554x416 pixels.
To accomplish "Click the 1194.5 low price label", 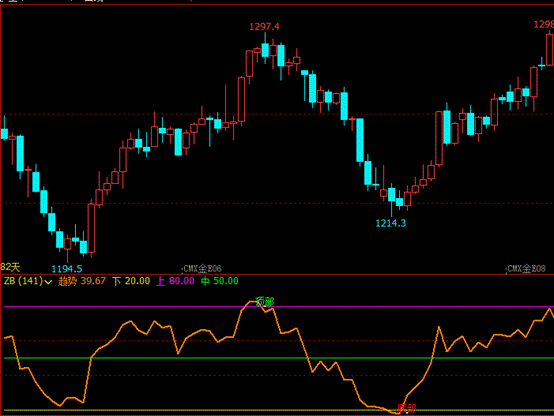I will tap(67, 269).
